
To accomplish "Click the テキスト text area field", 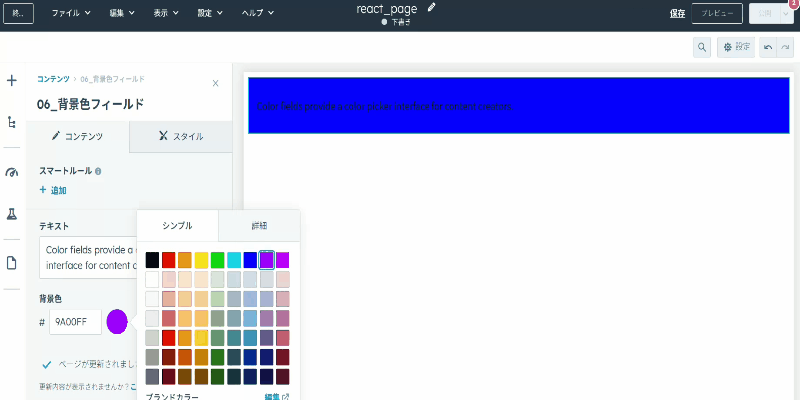I will 88,257.
